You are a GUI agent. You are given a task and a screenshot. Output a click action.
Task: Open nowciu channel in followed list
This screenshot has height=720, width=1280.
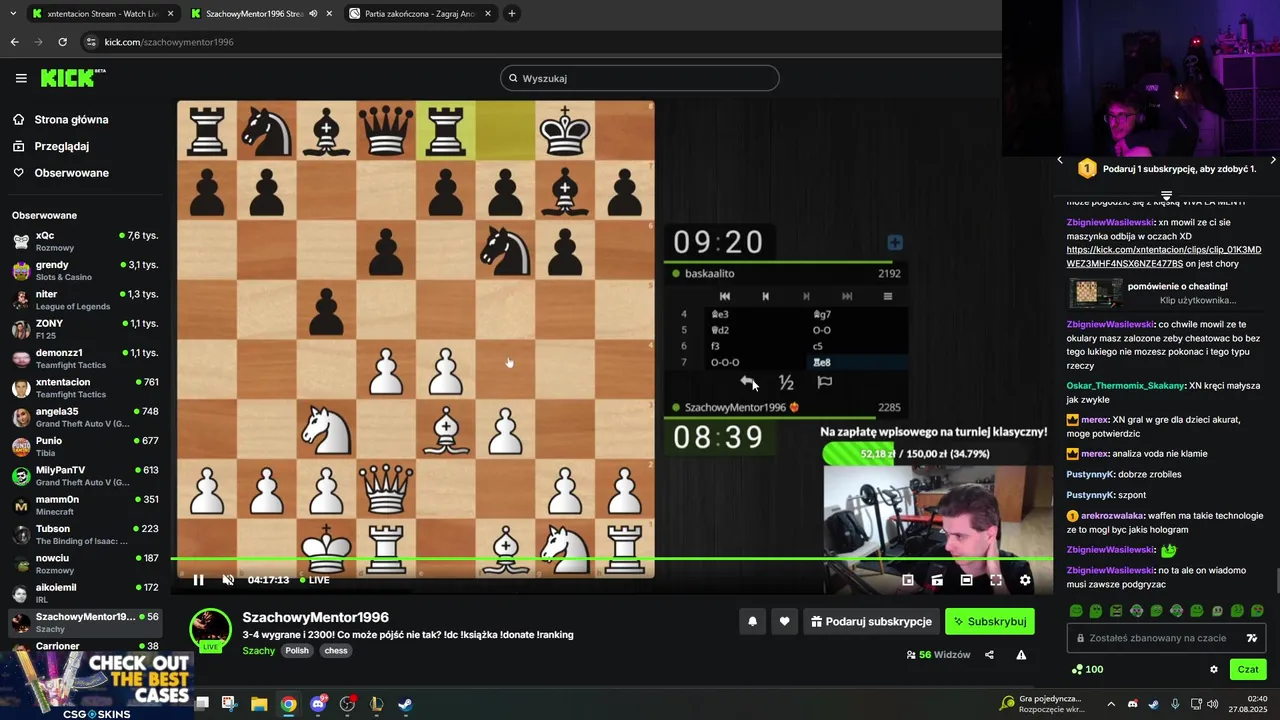point(85,564)
